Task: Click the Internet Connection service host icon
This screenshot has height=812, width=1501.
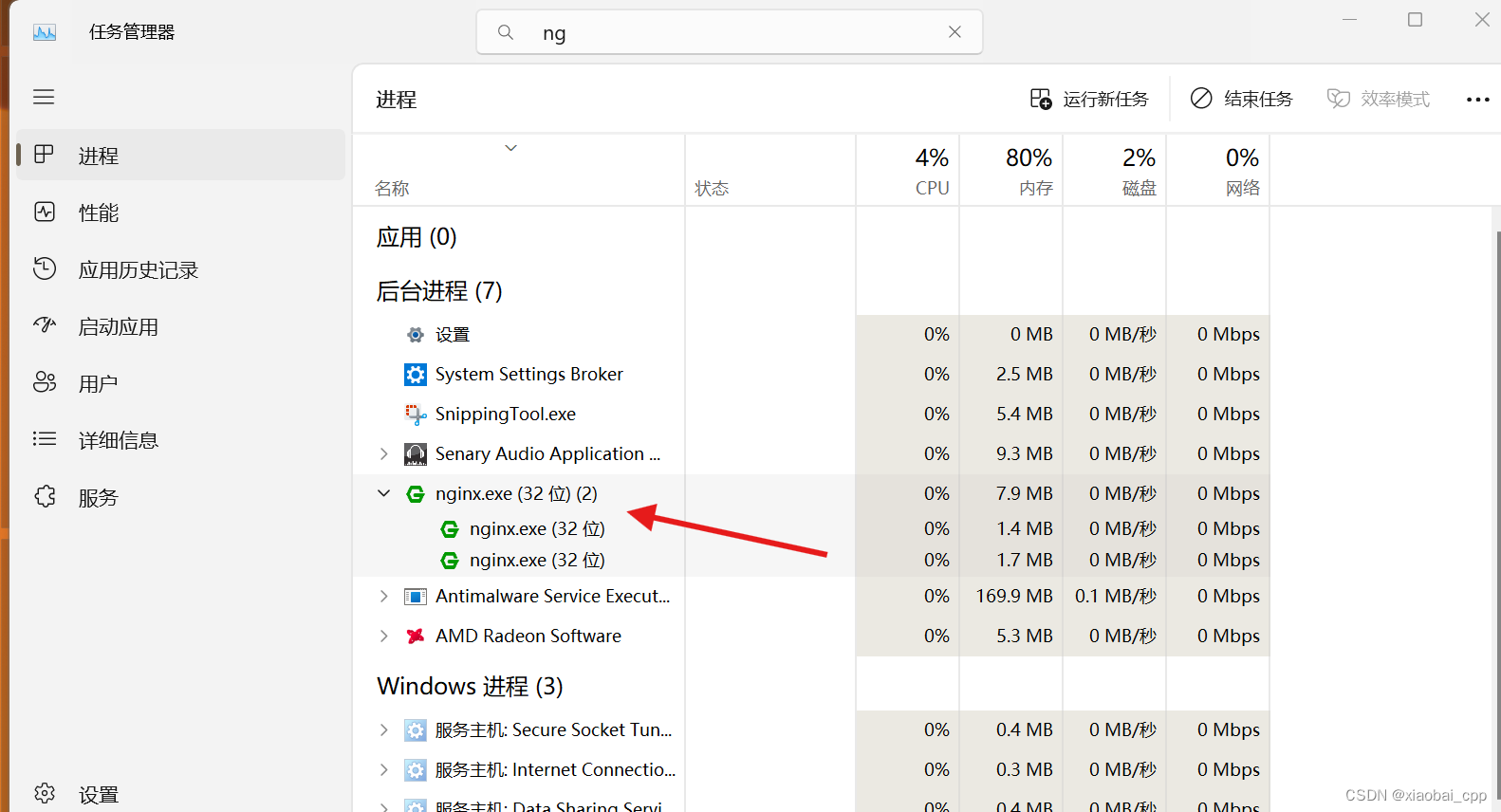Action: click(416, 770)
